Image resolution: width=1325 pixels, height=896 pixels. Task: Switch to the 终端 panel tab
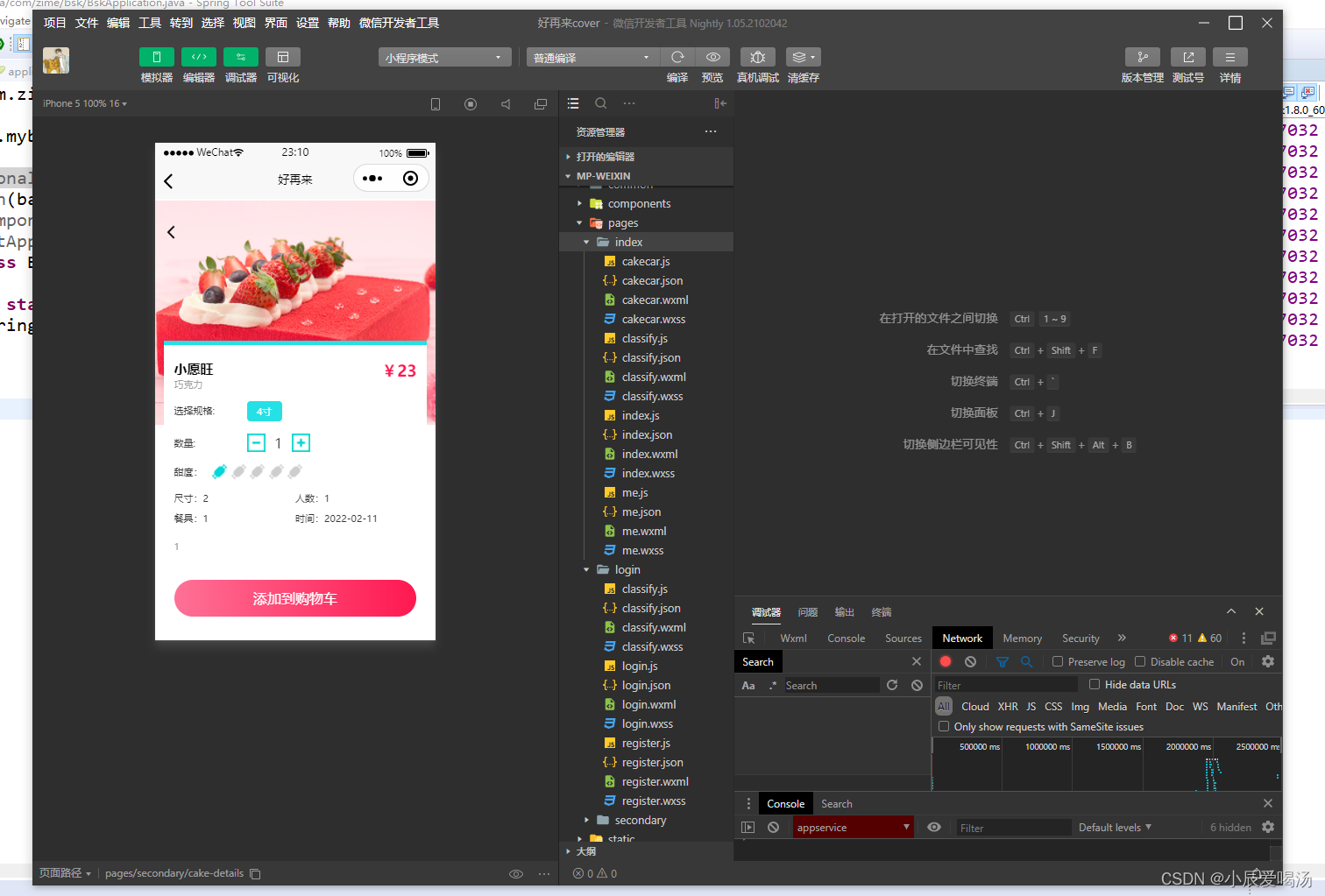[x=882, y=612]
